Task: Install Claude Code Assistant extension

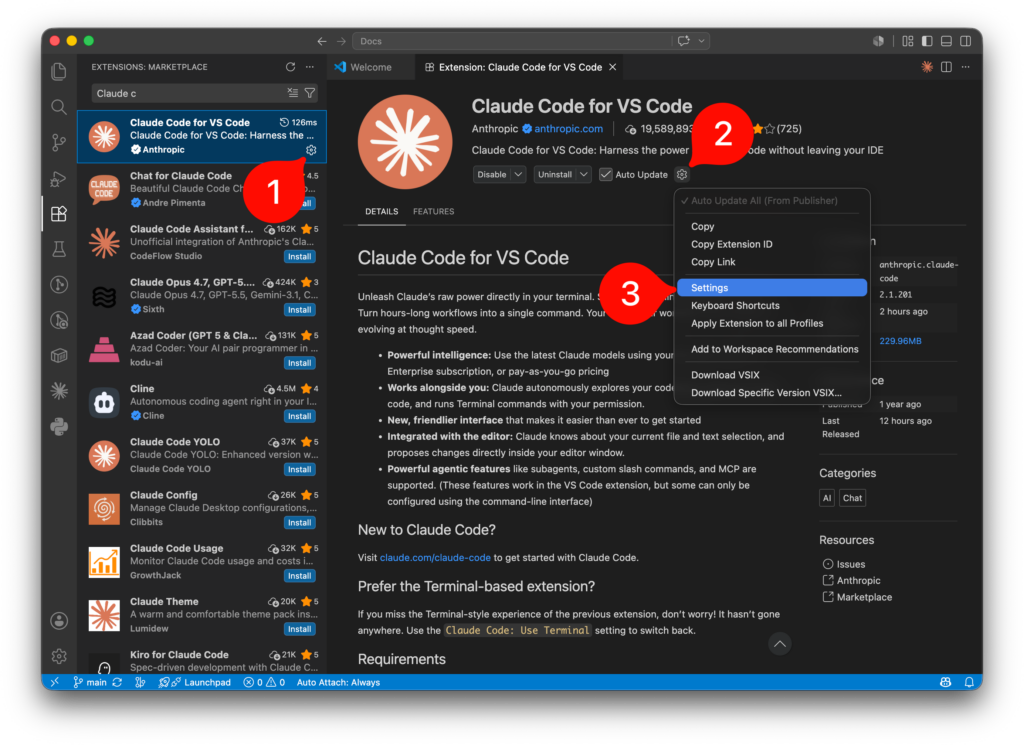Action: tap(300, 257)
